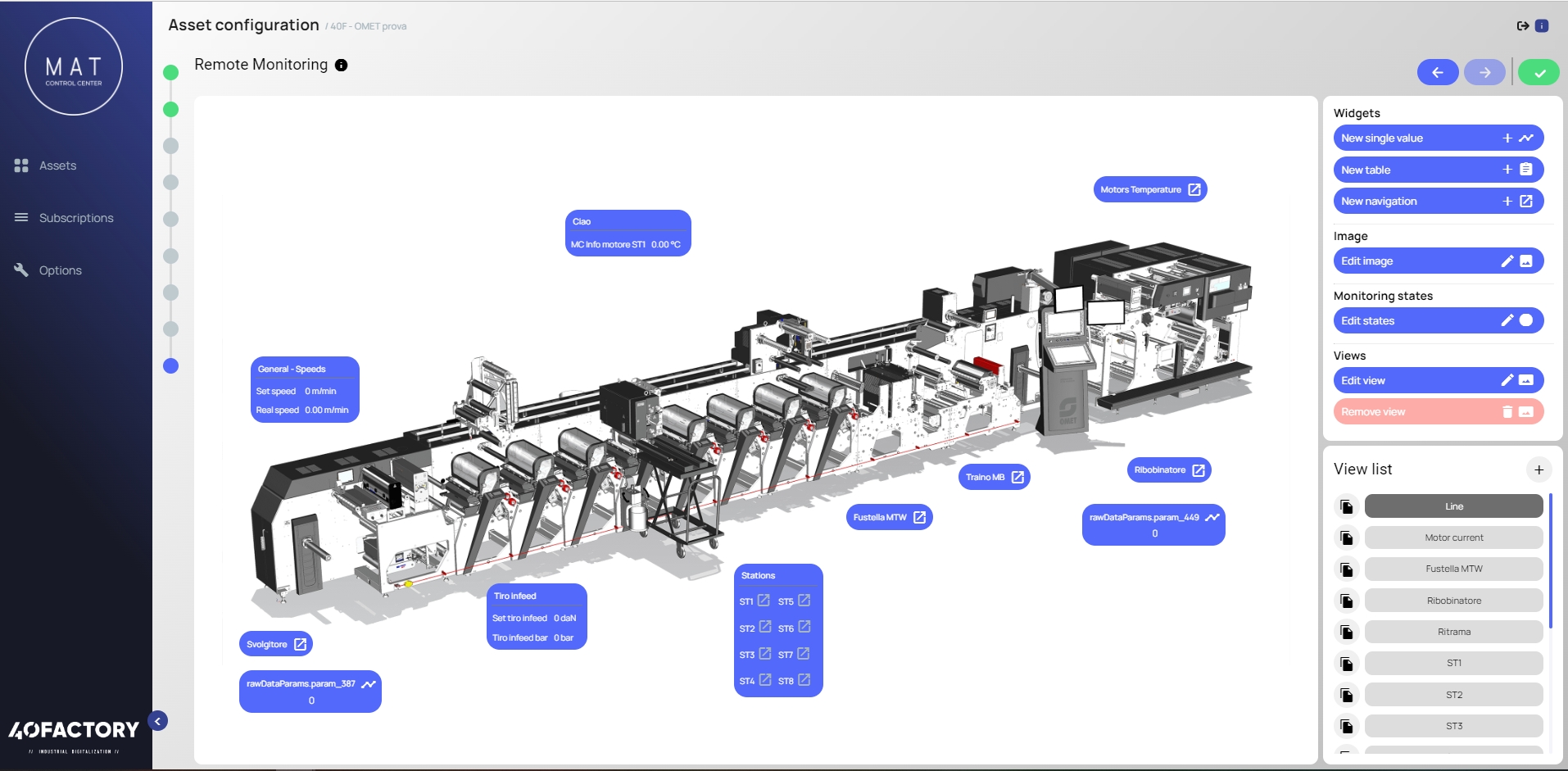Viewport: 1568px width, 771px height.
Task: Click the green confirm checkmark button
Action: pos(1539,73)
